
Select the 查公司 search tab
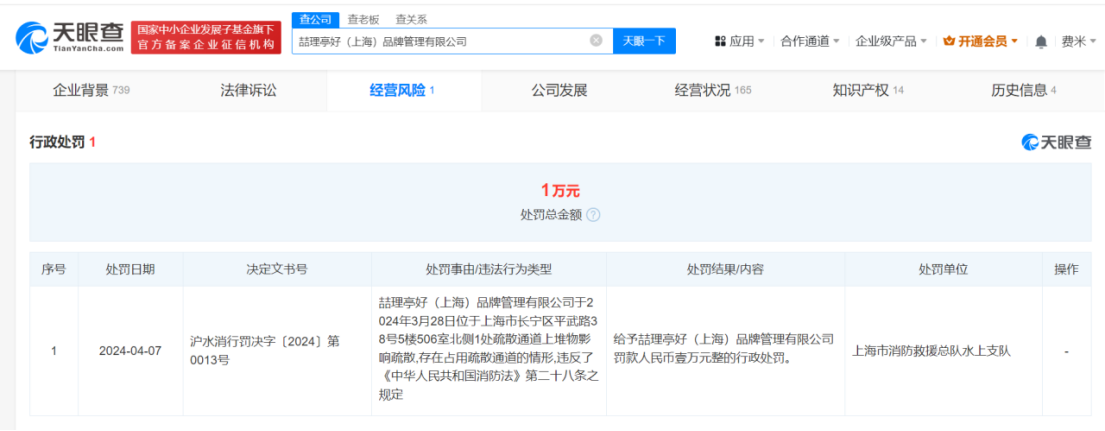pyautogui.click(x=316, y=20)
